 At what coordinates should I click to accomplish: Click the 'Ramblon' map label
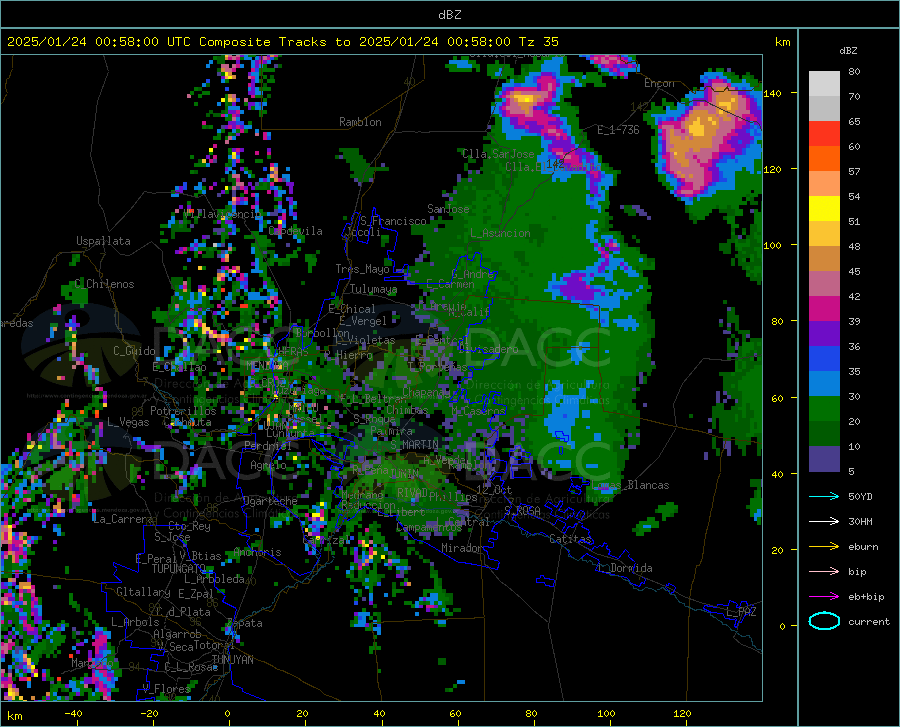point(360,122)
